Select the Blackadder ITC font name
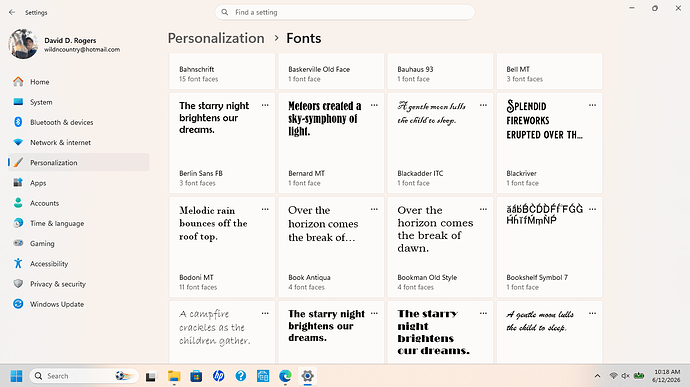 pos(420,173)
